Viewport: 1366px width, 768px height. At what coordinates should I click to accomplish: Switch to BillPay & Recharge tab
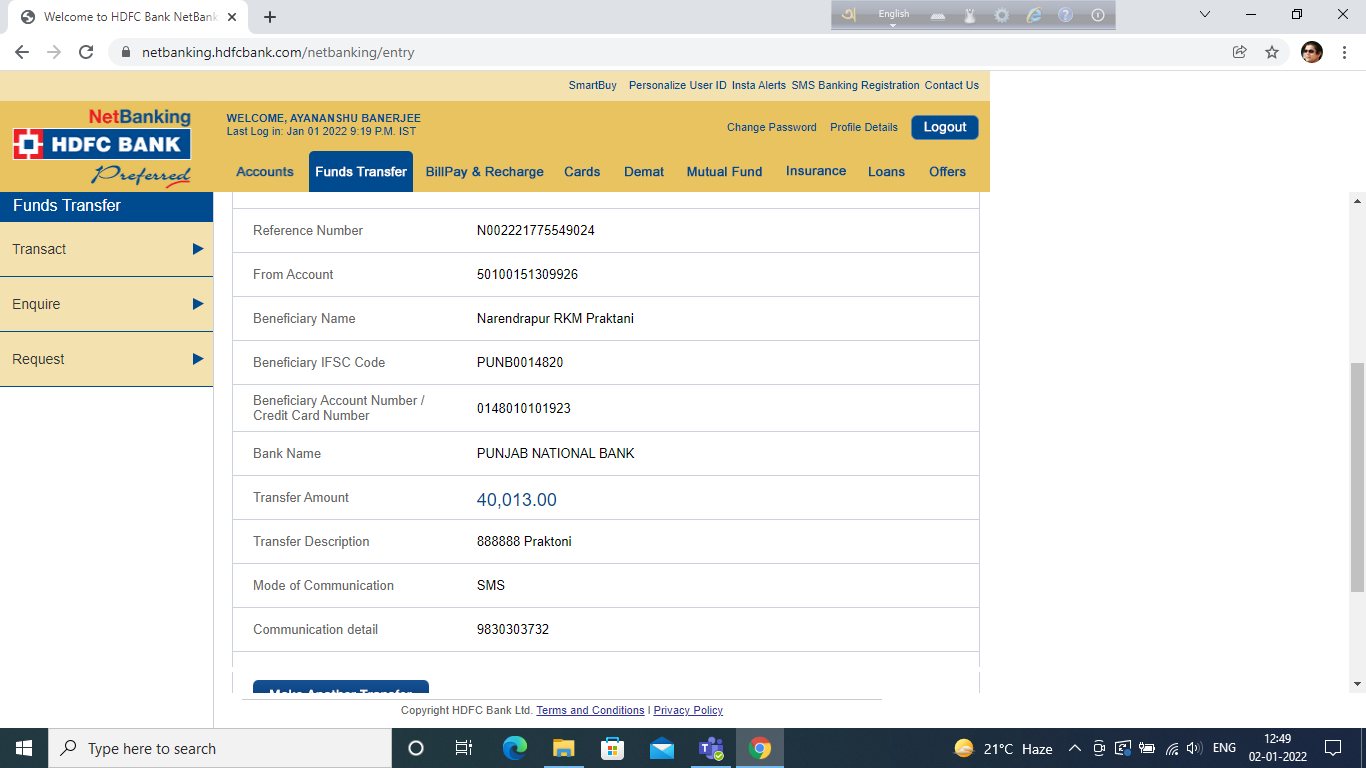(484, 172)
